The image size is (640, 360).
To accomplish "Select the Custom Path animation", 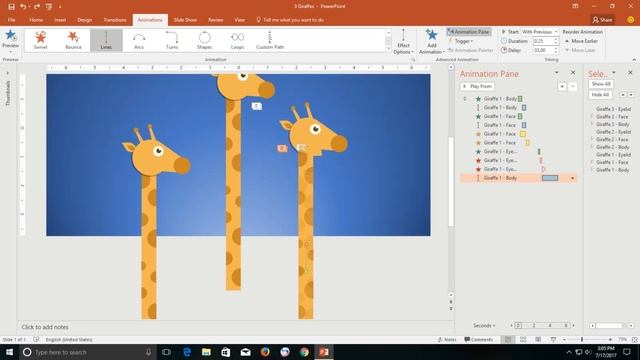I will click(x=270, y=40).
